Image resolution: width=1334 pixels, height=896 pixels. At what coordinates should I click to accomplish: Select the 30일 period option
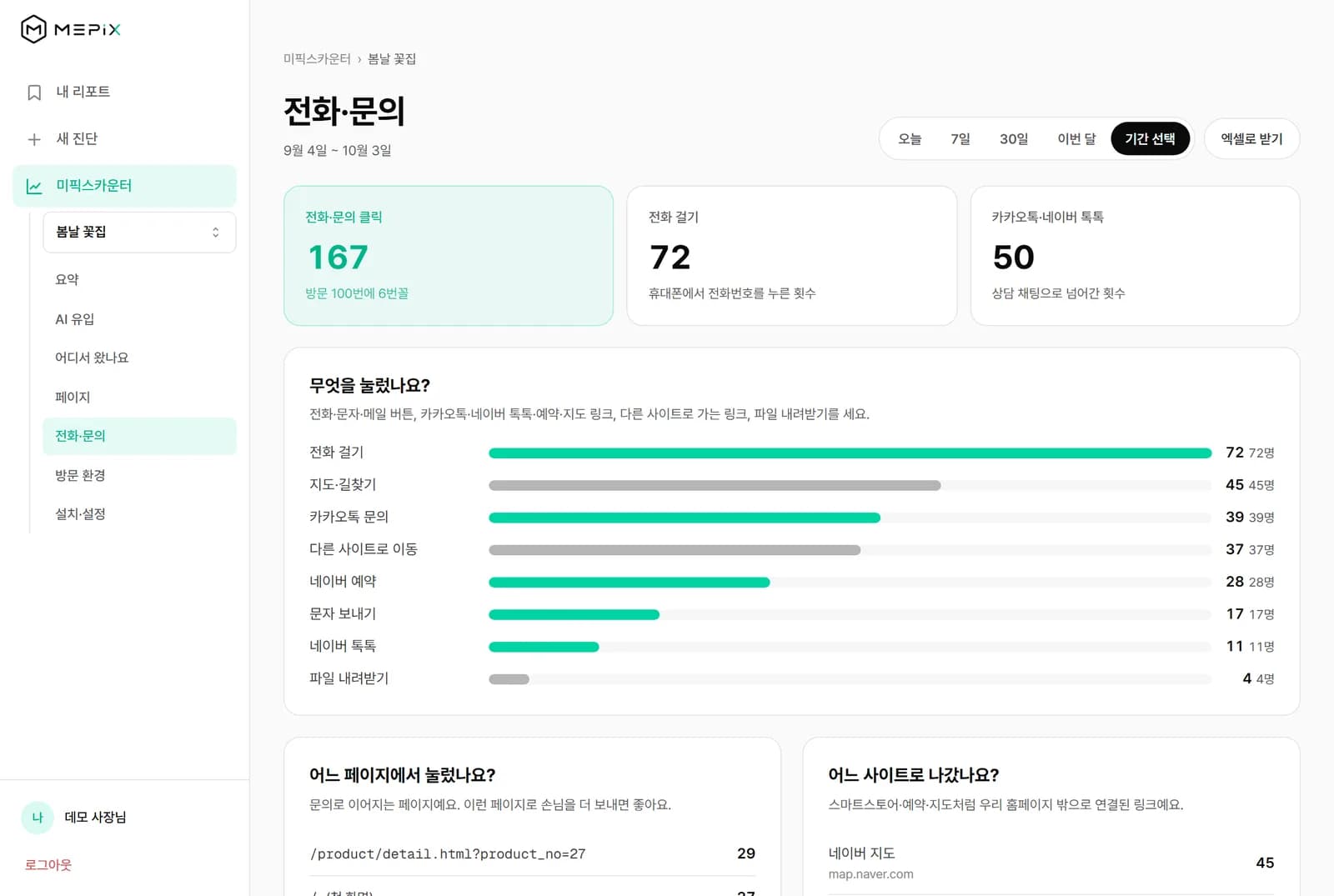pos(1014,138)
